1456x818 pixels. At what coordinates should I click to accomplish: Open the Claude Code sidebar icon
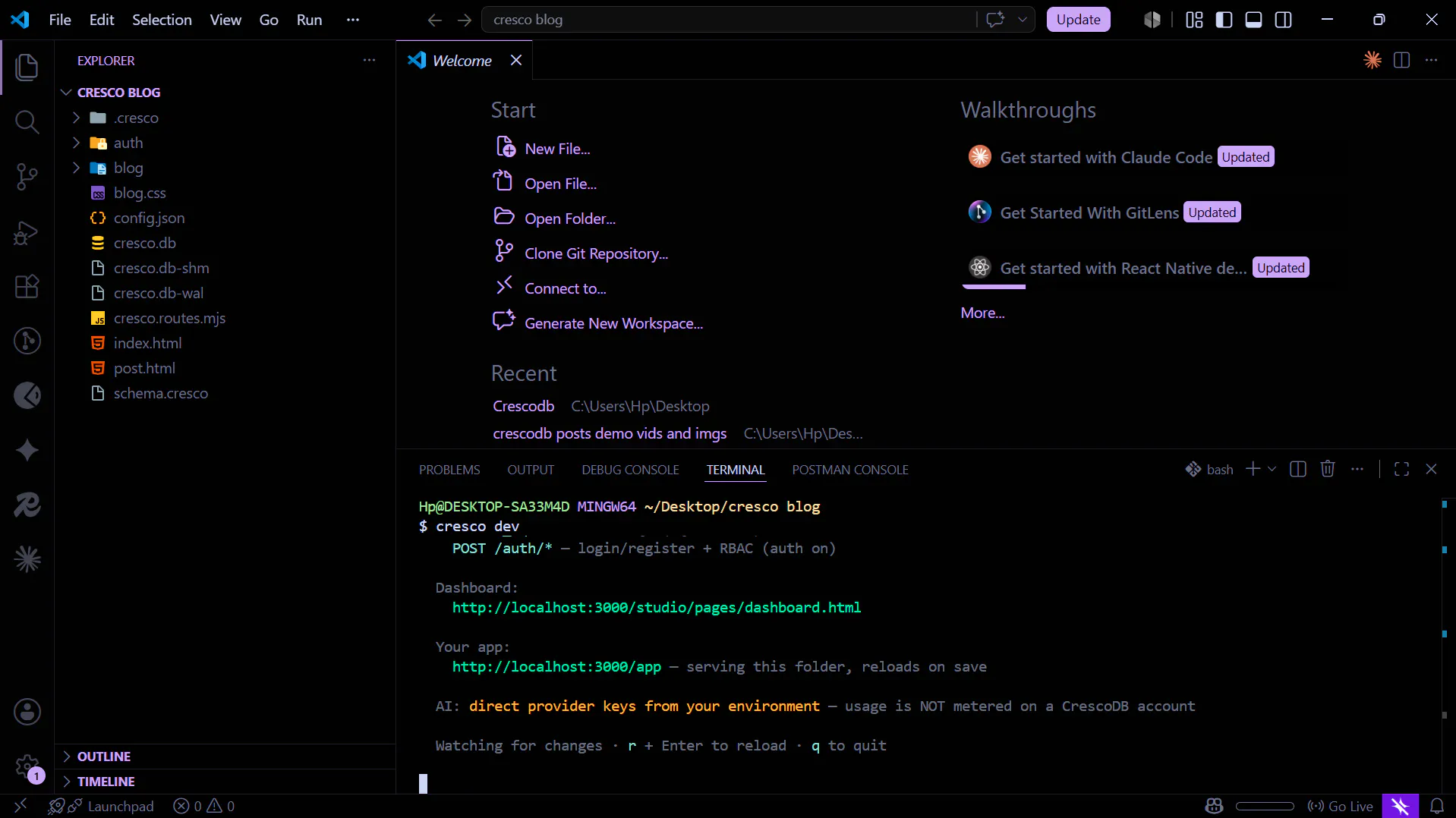coord(27,560)
